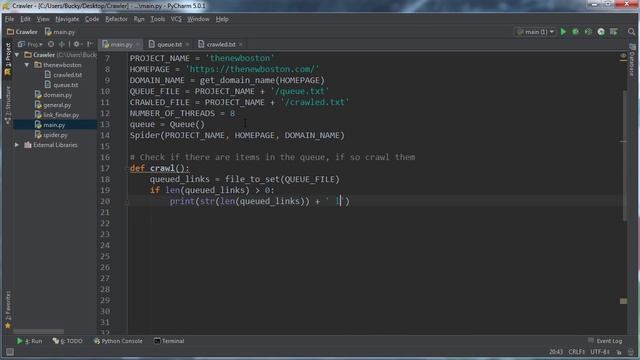Open the Refactor menu
640x360 pixels.
116,19
